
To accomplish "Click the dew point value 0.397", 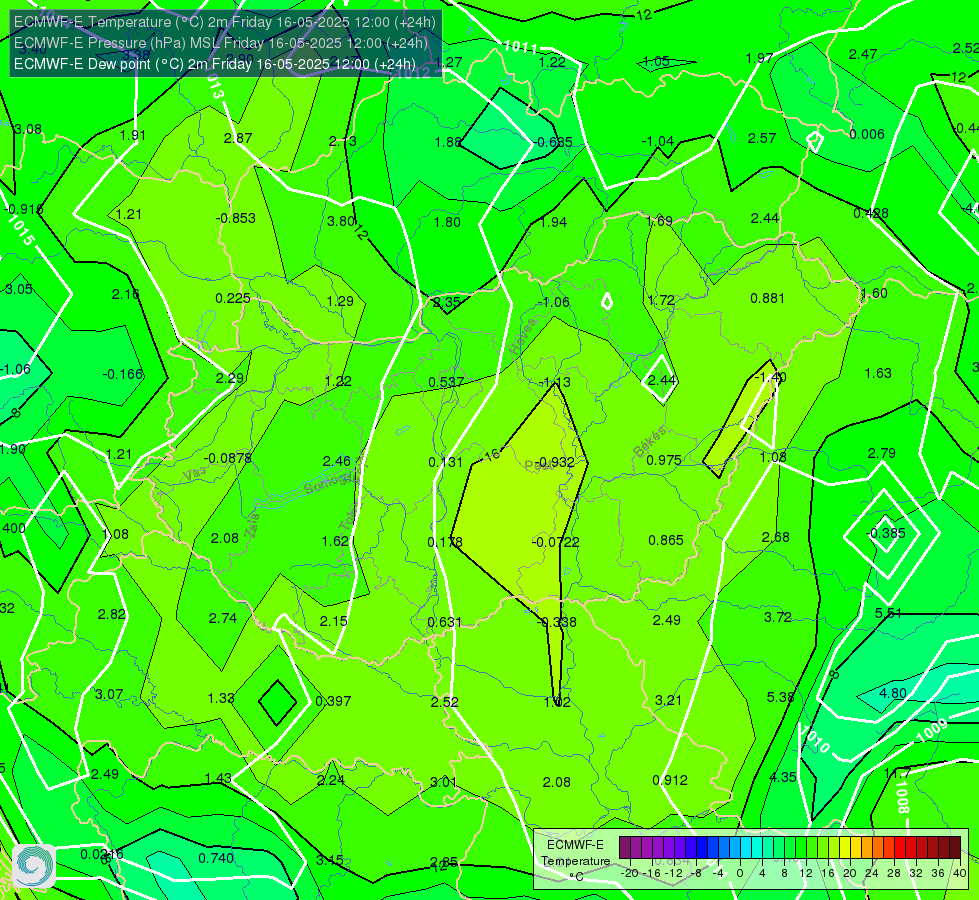I will pyautogui.click(x=333, y=701).
